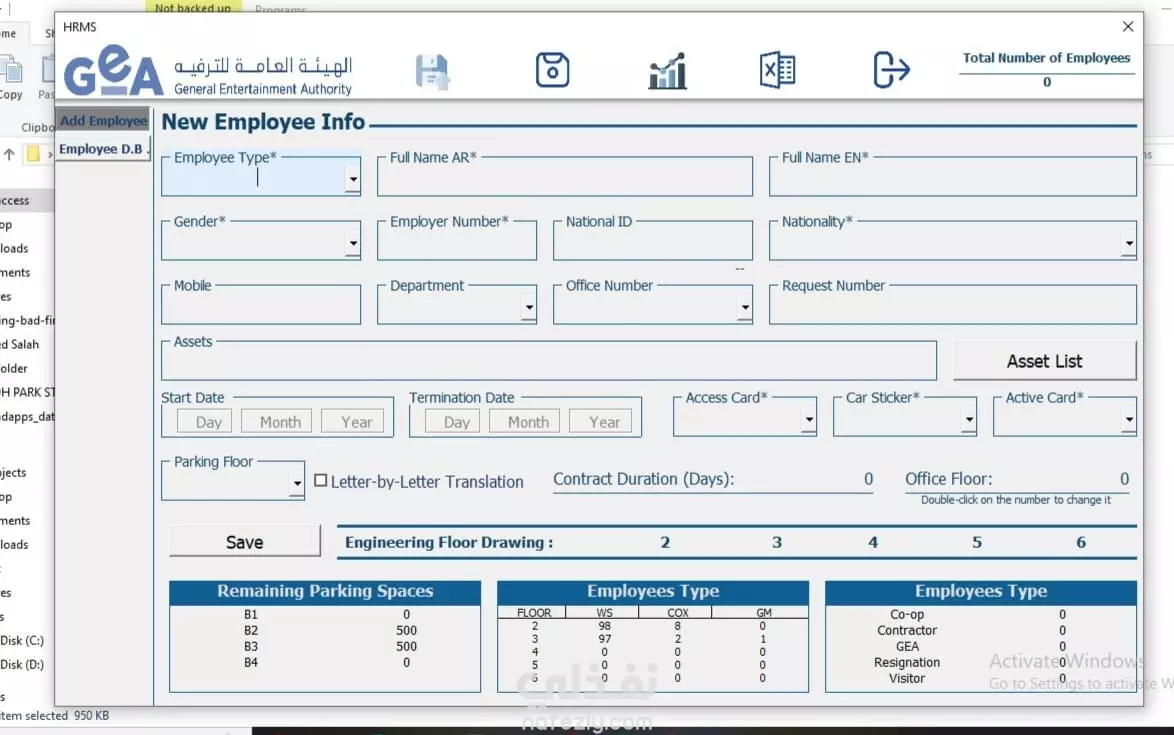The image size is (1174, 735).
Task: Tick the Letter-by-Letter Translation checkbox
Action: coord(320,481)
